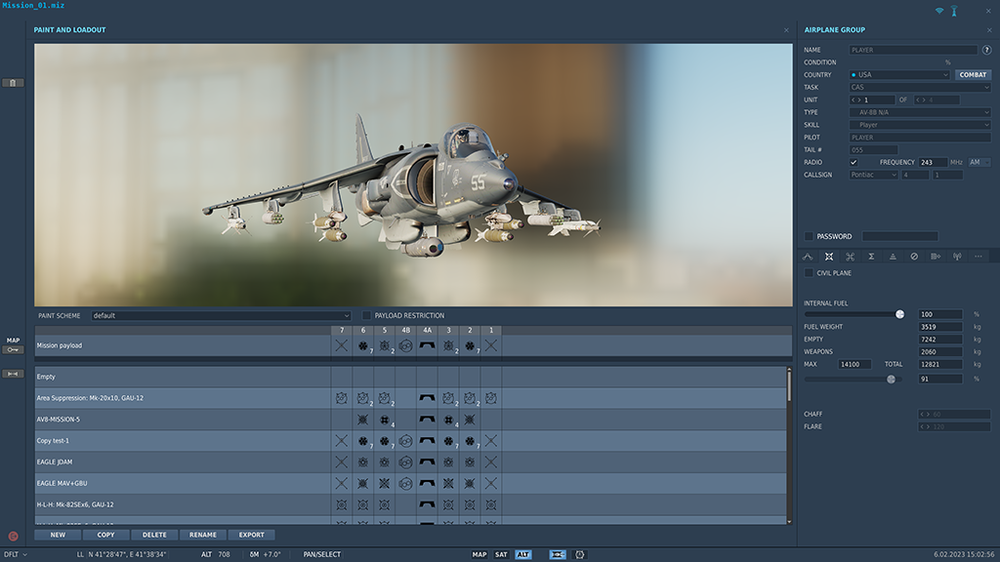Click the trash icon in left sidebar

point(13,83)
